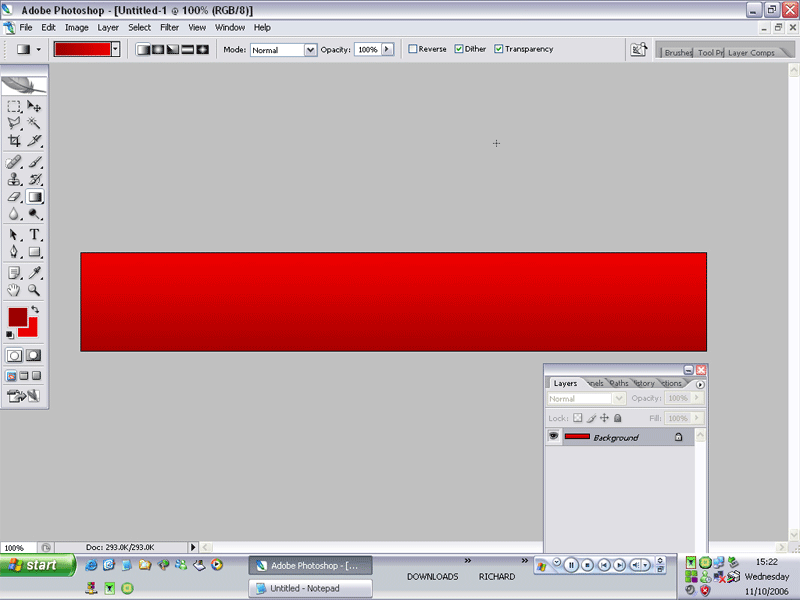Swap foreground and background colors

[35, 309]
